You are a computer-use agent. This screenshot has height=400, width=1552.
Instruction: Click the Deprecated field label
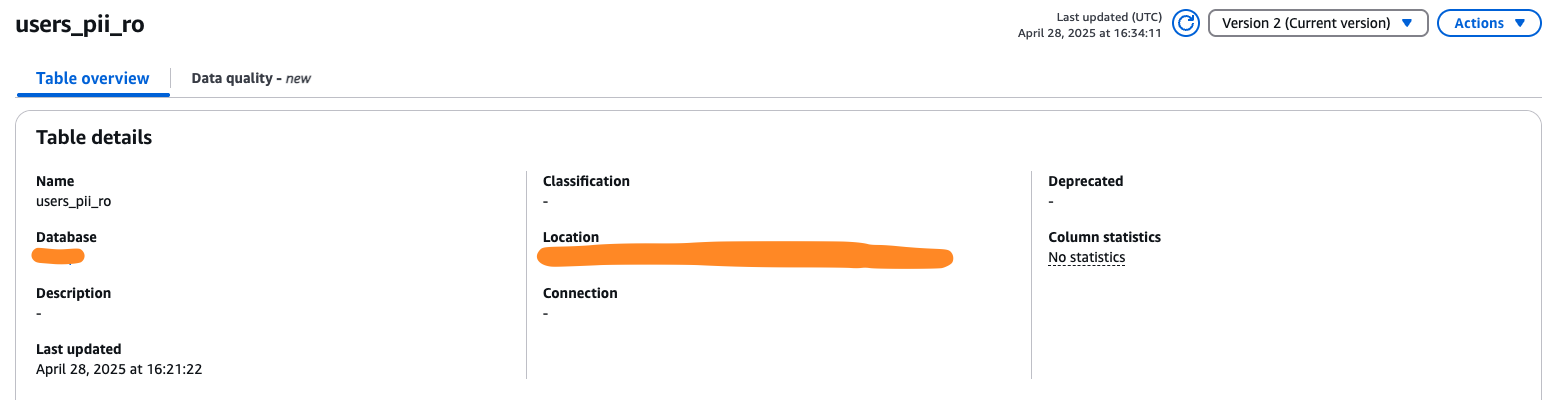[x=1085, y=182]
